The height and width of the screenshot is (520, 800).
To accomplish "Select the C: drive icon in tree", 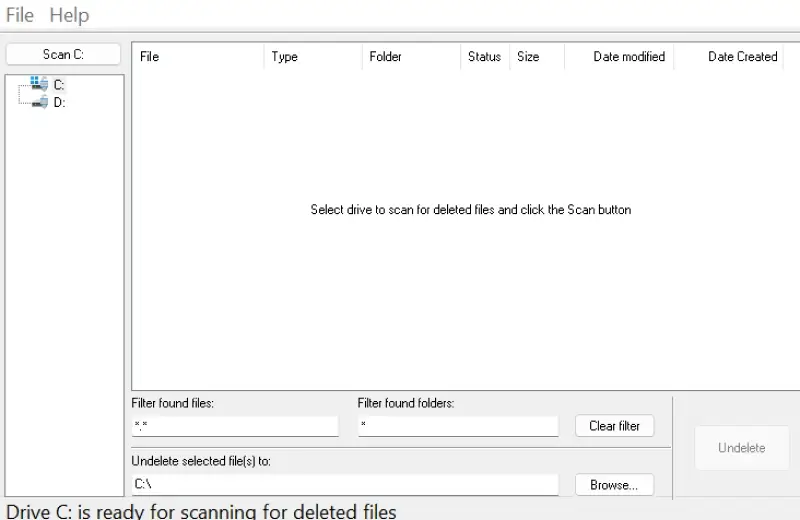I will tap(39, 84).
